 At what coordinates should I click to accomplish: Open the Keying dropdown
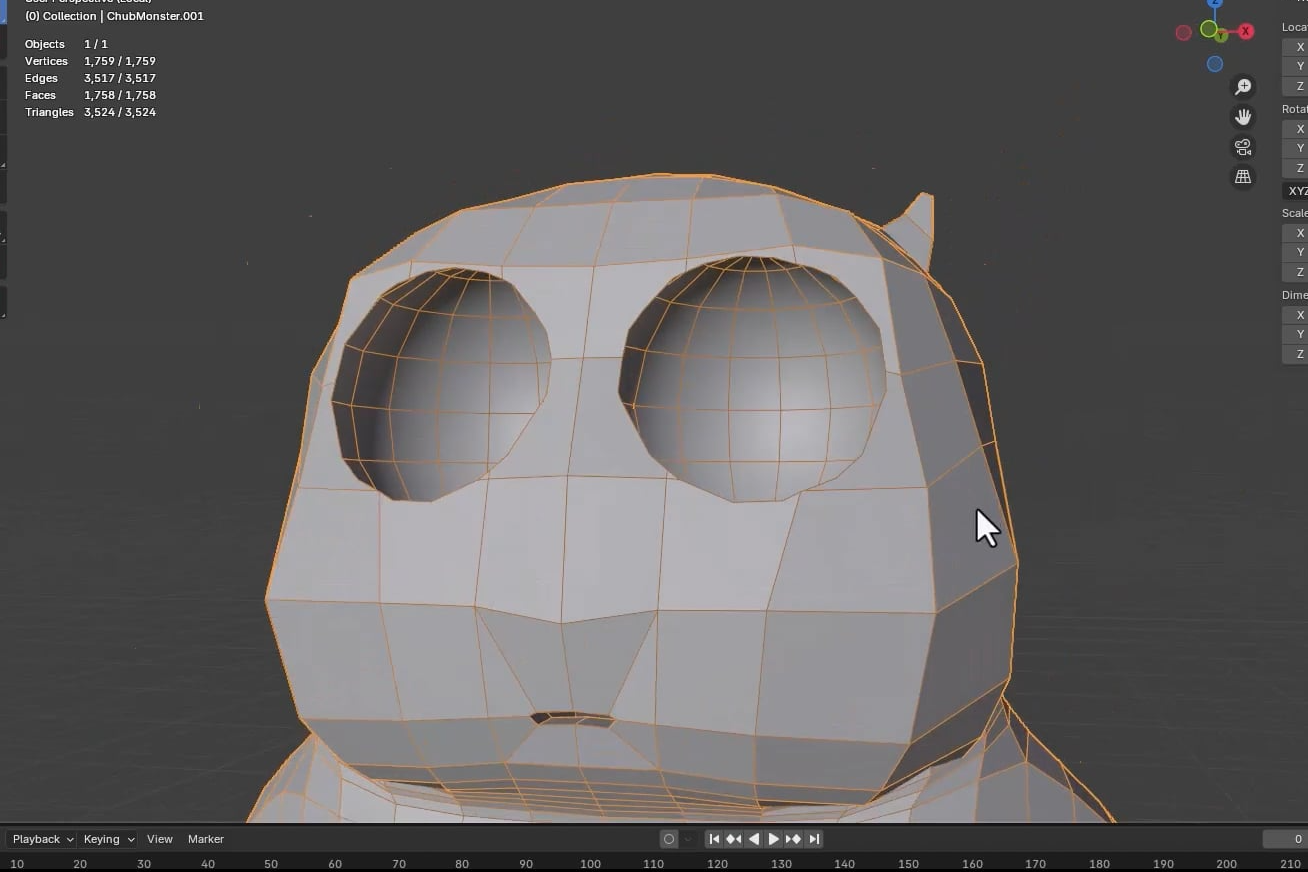(108, 839)
